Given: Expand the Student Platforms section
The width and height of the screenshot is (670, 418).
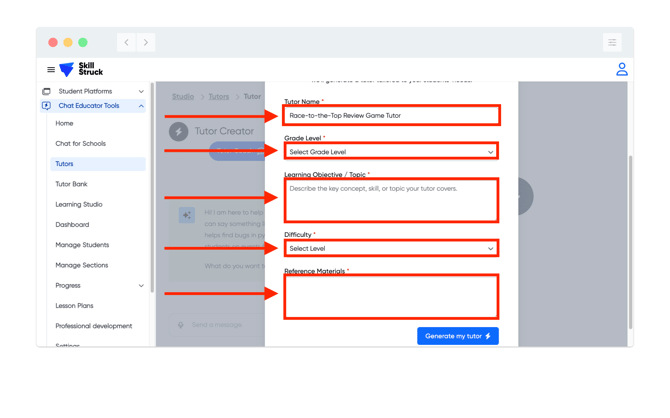Looking at the screenshot, I should [141, 91].
